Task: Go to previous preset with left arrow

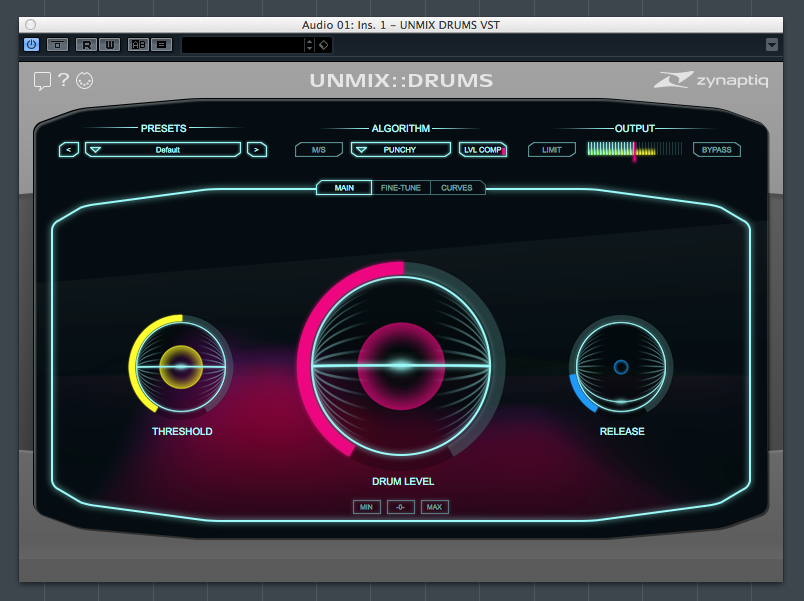Action: click(69, 150)
